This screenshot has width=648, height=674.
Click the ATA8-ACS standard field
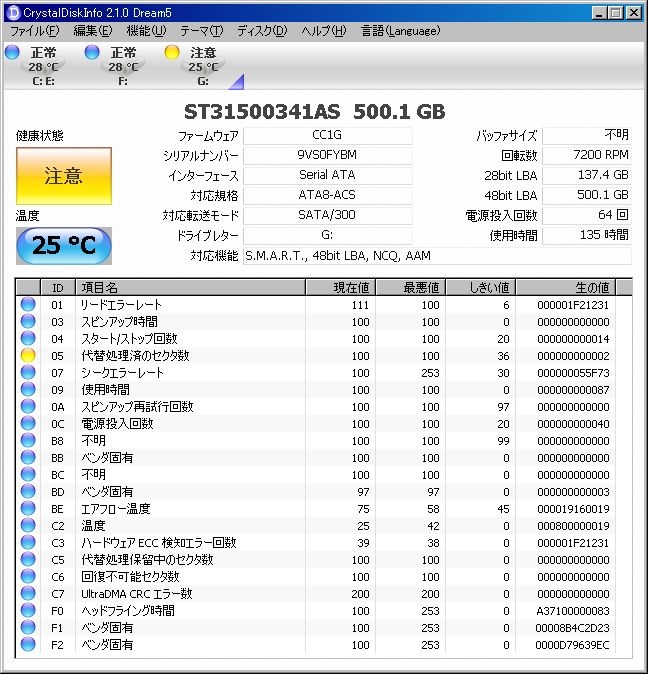click(327, 195)
